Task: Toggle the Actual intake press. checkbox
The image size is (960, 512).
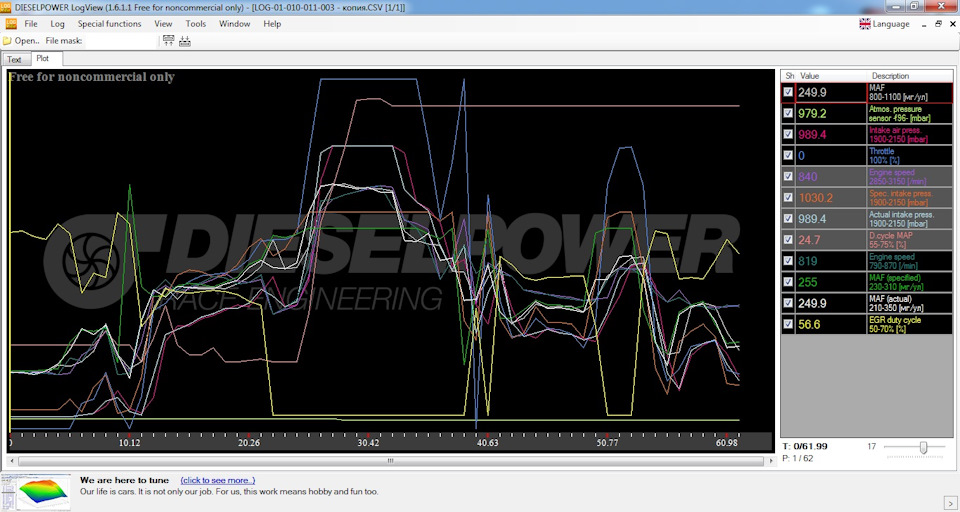Action: tap(789, 219)
